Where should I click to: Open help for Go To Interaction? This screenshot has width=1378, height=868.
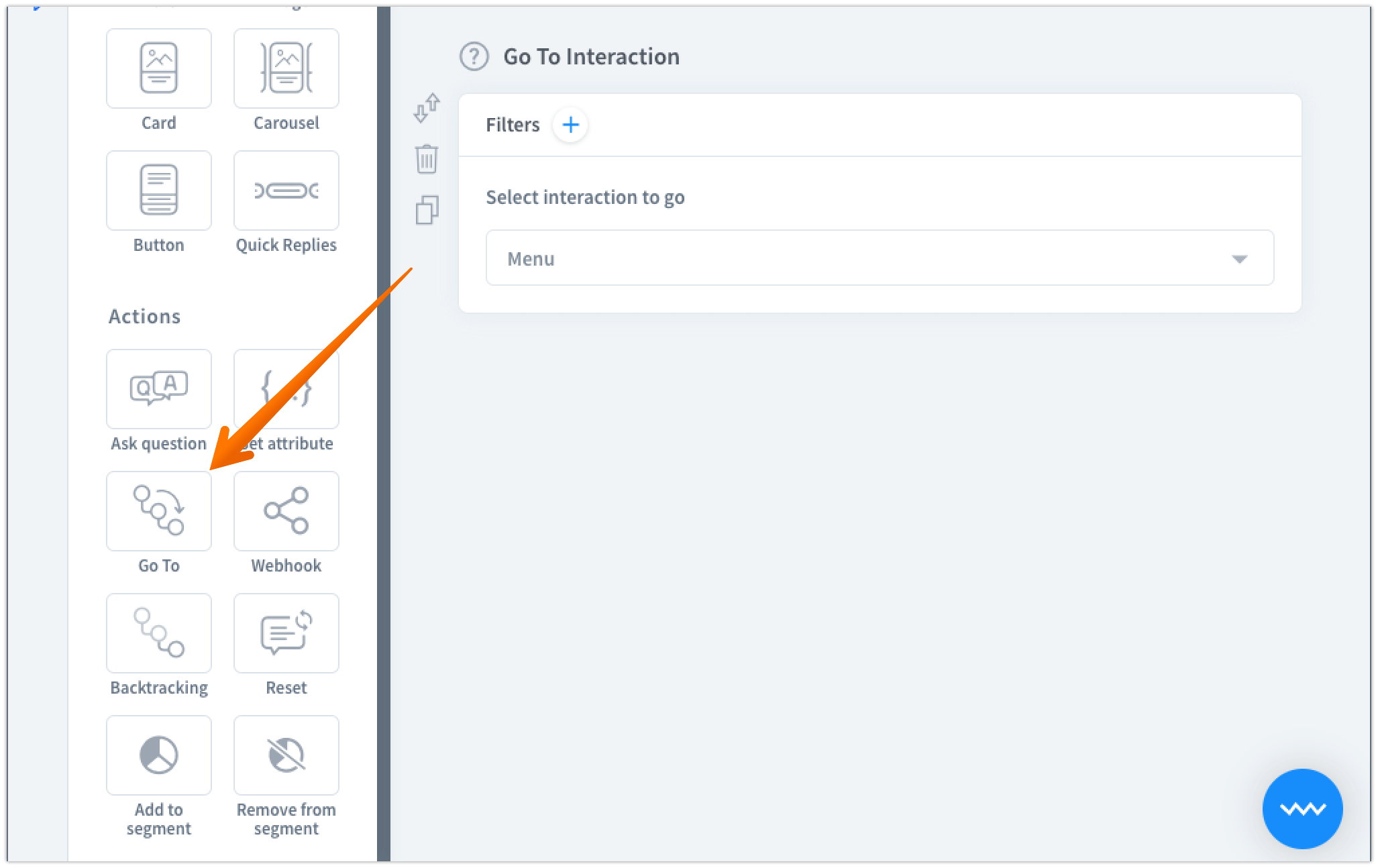click(474, 56)
